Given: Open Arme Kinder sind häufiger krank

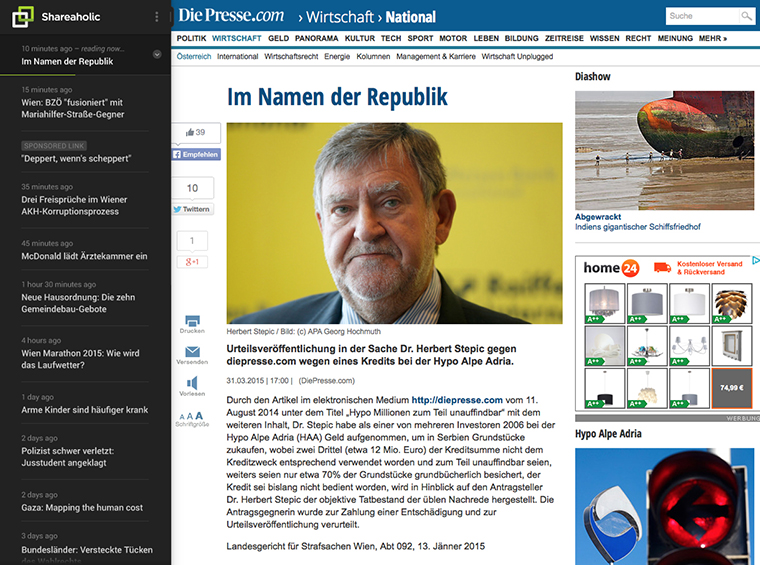Looking at the screenshot, I should pyautogui.click(x=85, y=410).
